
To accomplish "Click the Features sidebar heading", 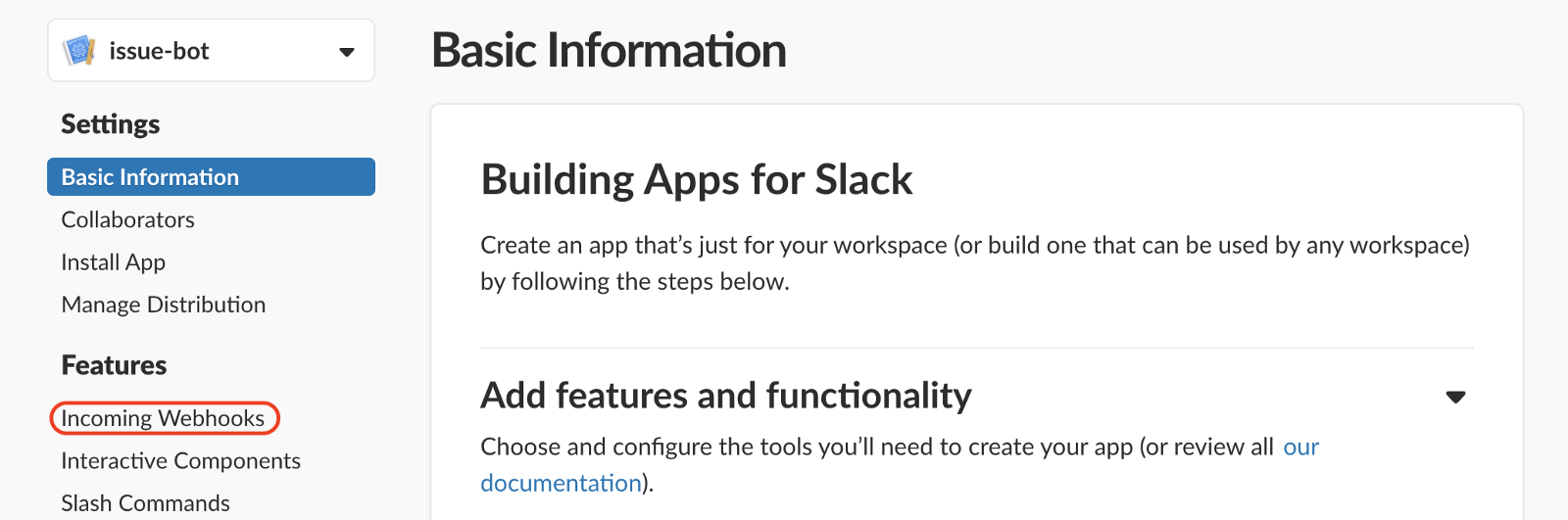I will [114, 365].
